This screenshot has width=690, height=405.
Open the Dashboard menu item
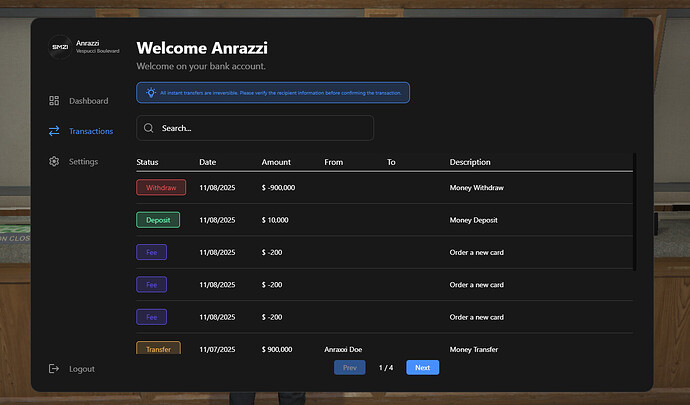tap(78, 101)
